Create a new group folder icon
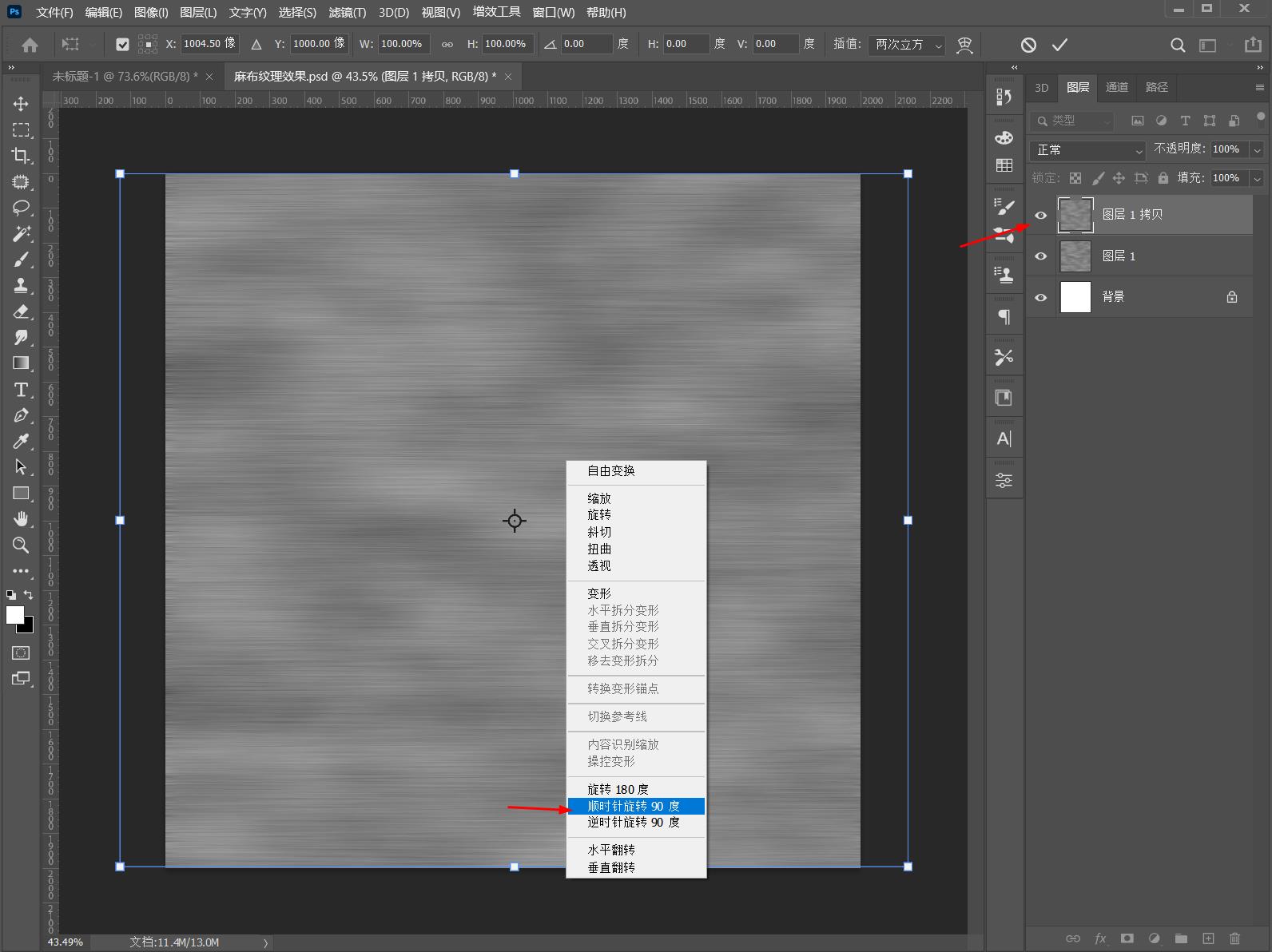This screenshot has width=1272, height=952. click(x=1181, y=938)
